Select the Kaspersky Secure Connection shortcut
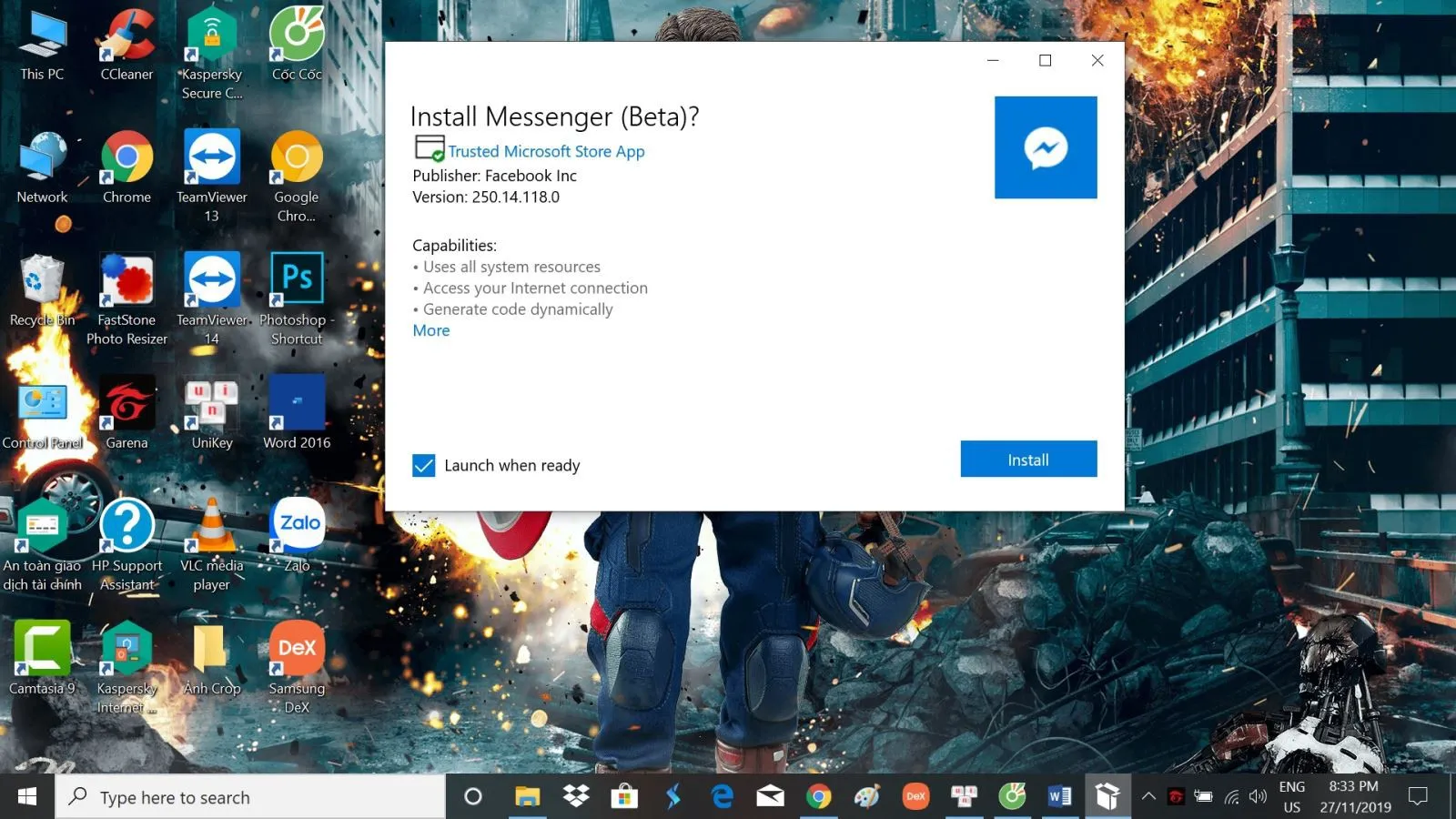The width and height of the screenshot is (1456, 819). pos(211,55)
